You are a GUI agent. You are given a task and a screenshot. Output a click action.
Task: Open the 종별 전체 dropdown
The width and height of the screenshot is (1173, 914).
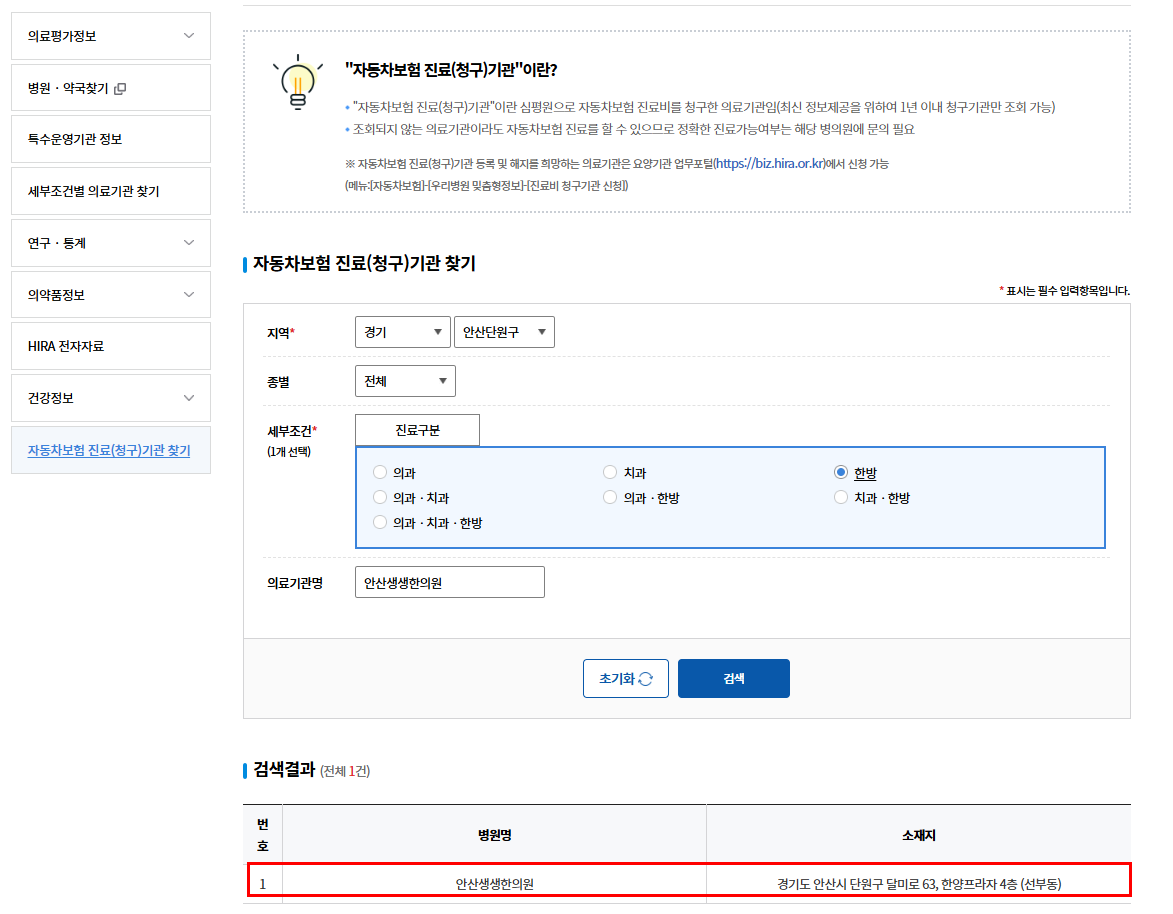pyautogui.click(x=405, y=381)
